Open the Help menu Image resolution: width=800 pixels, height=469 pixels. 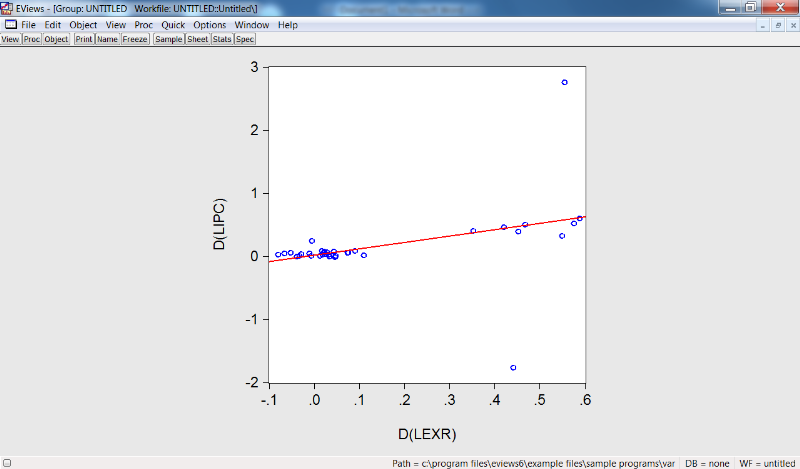pyautogui.click(x=288, y=25)
